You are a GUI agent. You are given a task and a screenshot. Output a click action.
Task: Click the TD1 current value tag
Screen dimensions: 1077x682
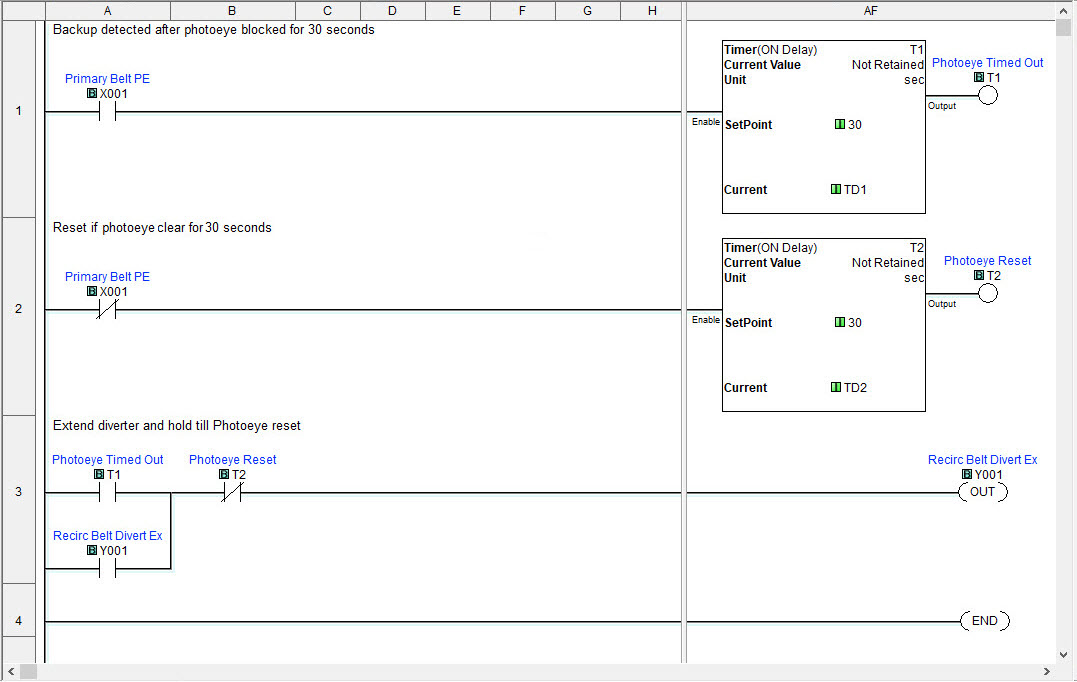855,190
